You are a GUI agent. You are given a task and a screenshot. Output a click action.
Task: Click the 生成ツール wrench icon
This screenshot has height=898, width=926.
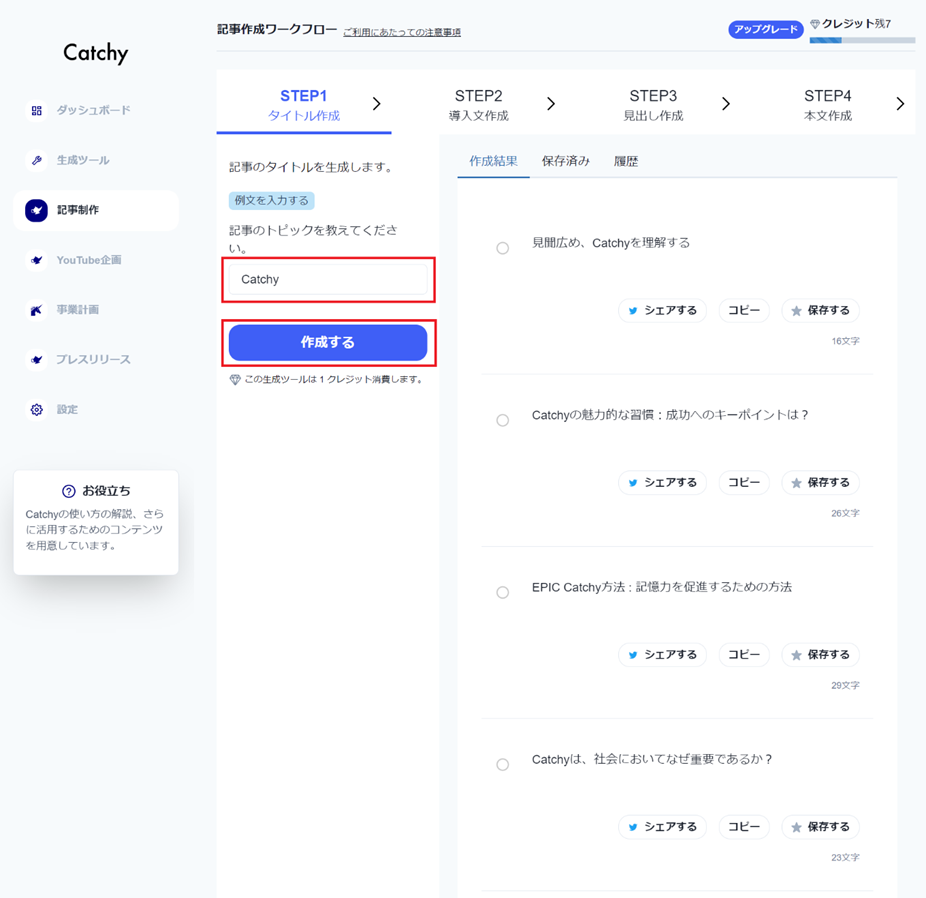pyautogui.click(x=37, y=160)
